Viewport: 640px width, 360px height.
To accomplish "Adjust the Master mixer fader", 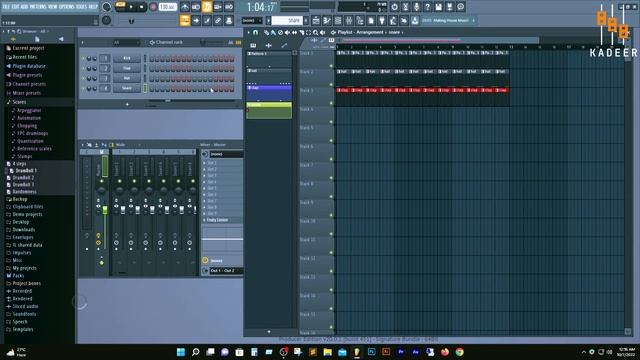I will click(105, 210).
